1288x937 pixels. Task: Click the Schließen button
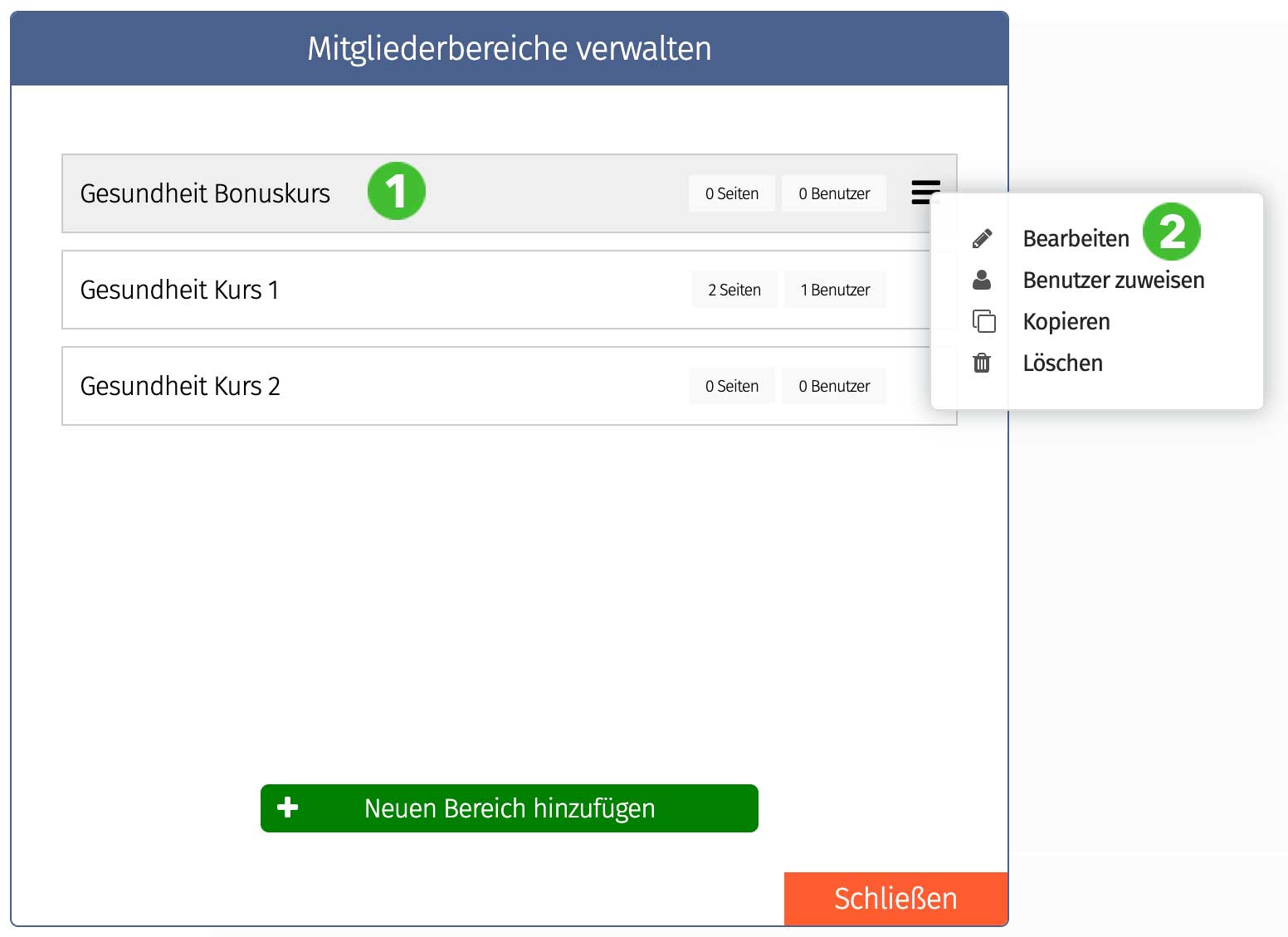pos(895,898)
